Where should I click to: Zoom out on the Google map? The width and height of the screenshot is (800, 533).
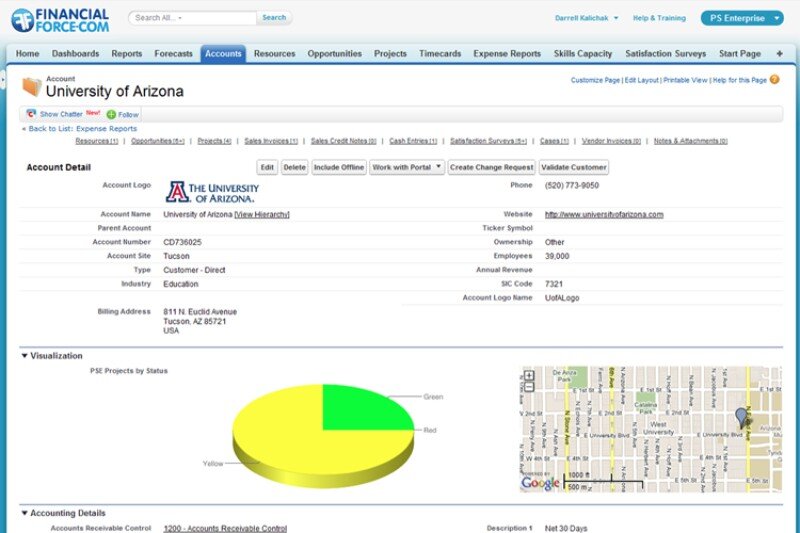click(x=527, y=388)
